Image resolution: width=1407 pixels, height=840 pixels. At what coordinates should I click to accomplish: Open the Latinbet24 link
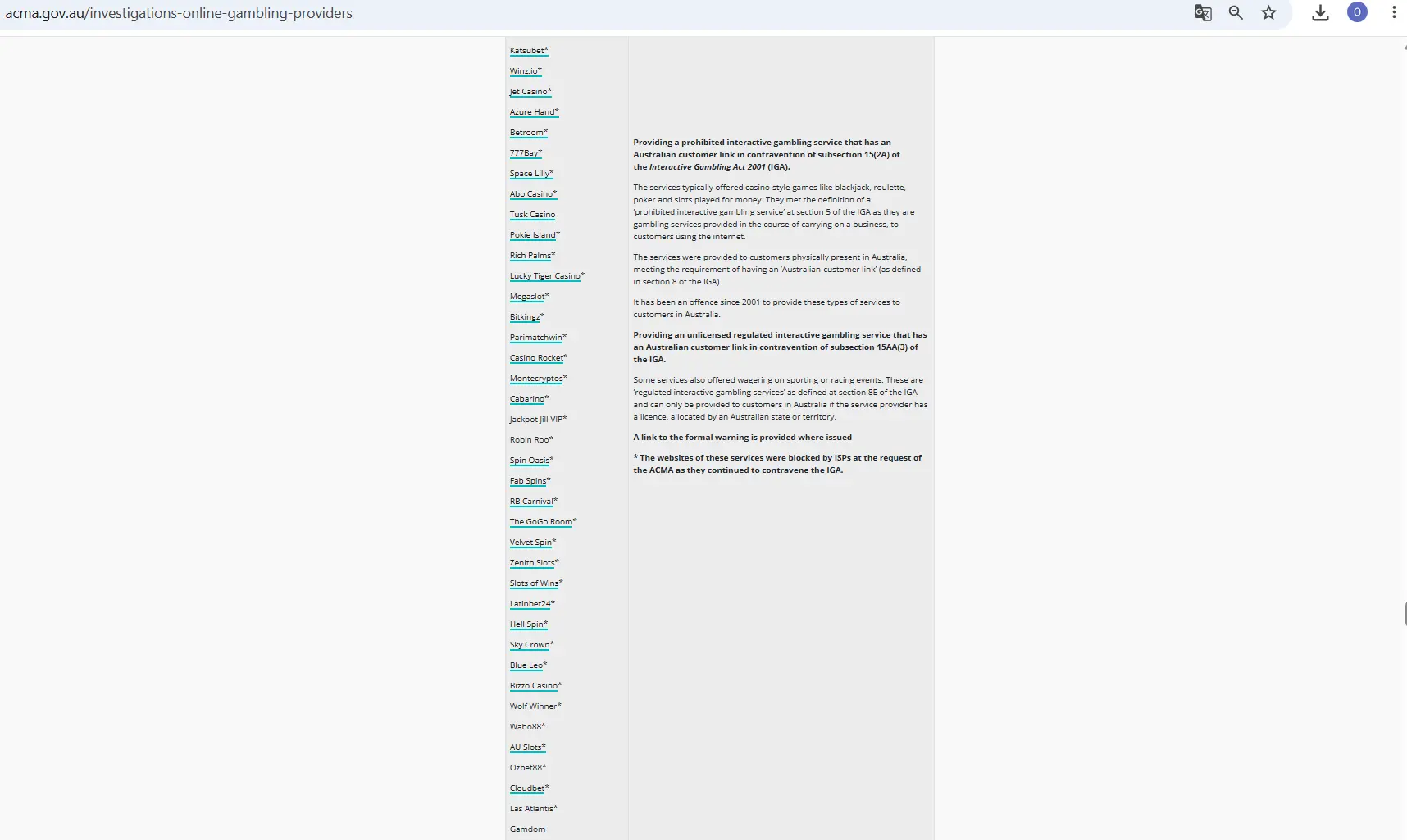(x=532, y=604)
